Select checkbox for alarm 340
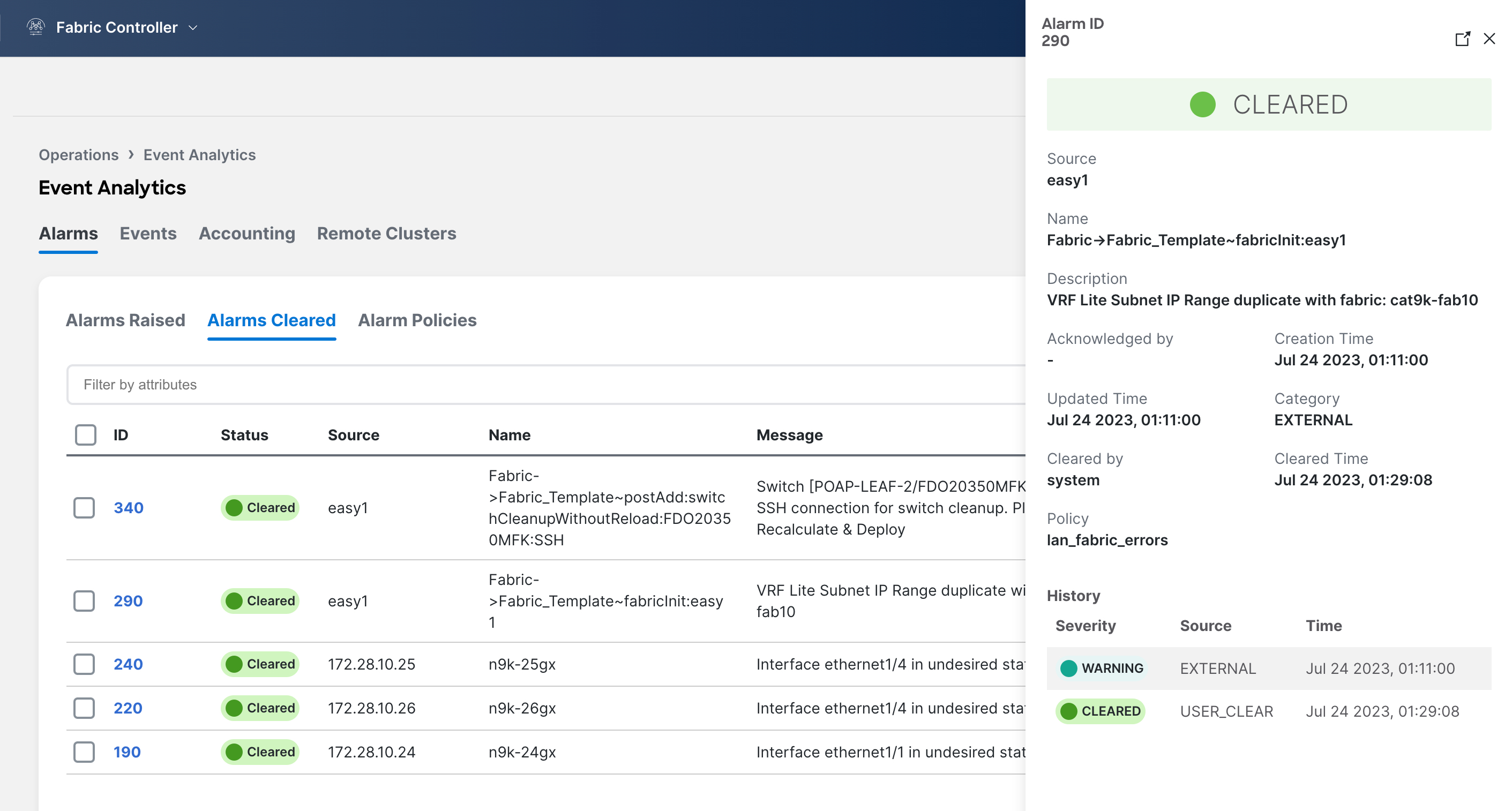The width and height of the screenshot is (1512, 811). click(x=84, y=507)
